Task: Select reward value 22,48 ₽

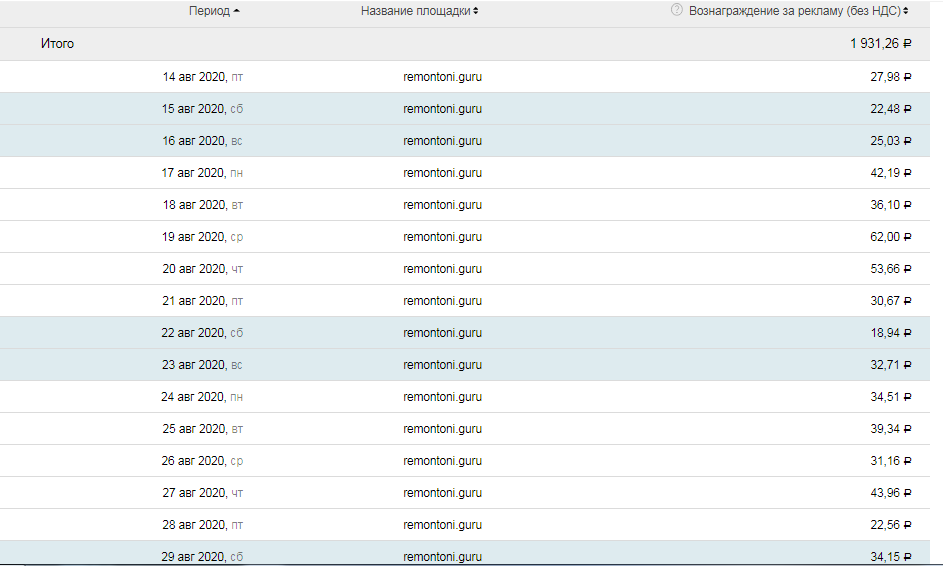Action: tap(891, 108)
